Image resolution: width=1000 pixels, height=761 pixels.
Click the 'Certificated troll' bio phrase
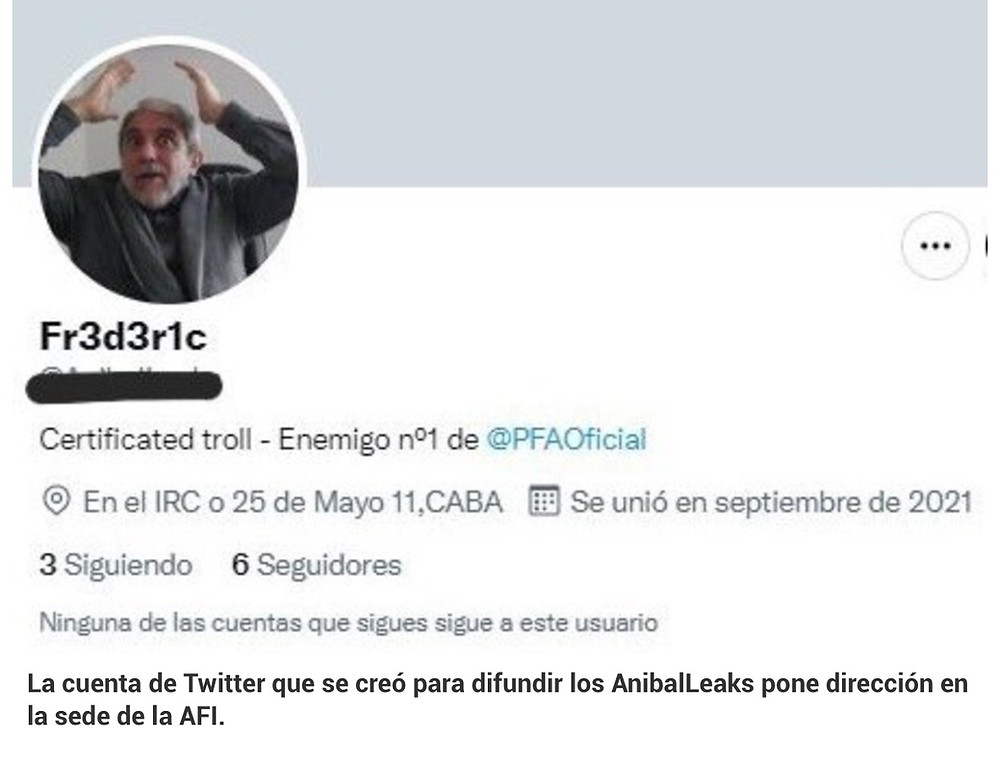coord(145,440)
